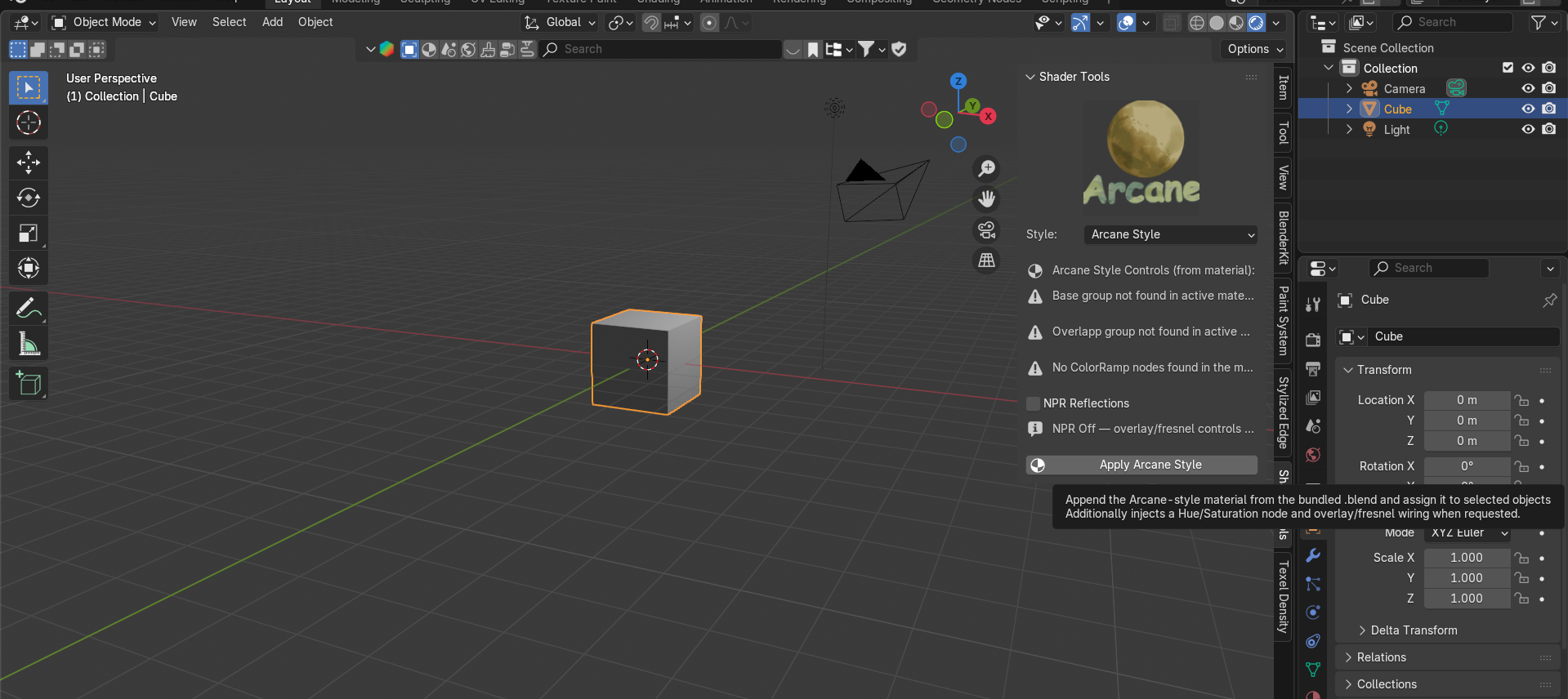Open the Render properties tab icon
This screenshot has height=699, width=1568.
pyautogui.click(x=1313, y=340)
